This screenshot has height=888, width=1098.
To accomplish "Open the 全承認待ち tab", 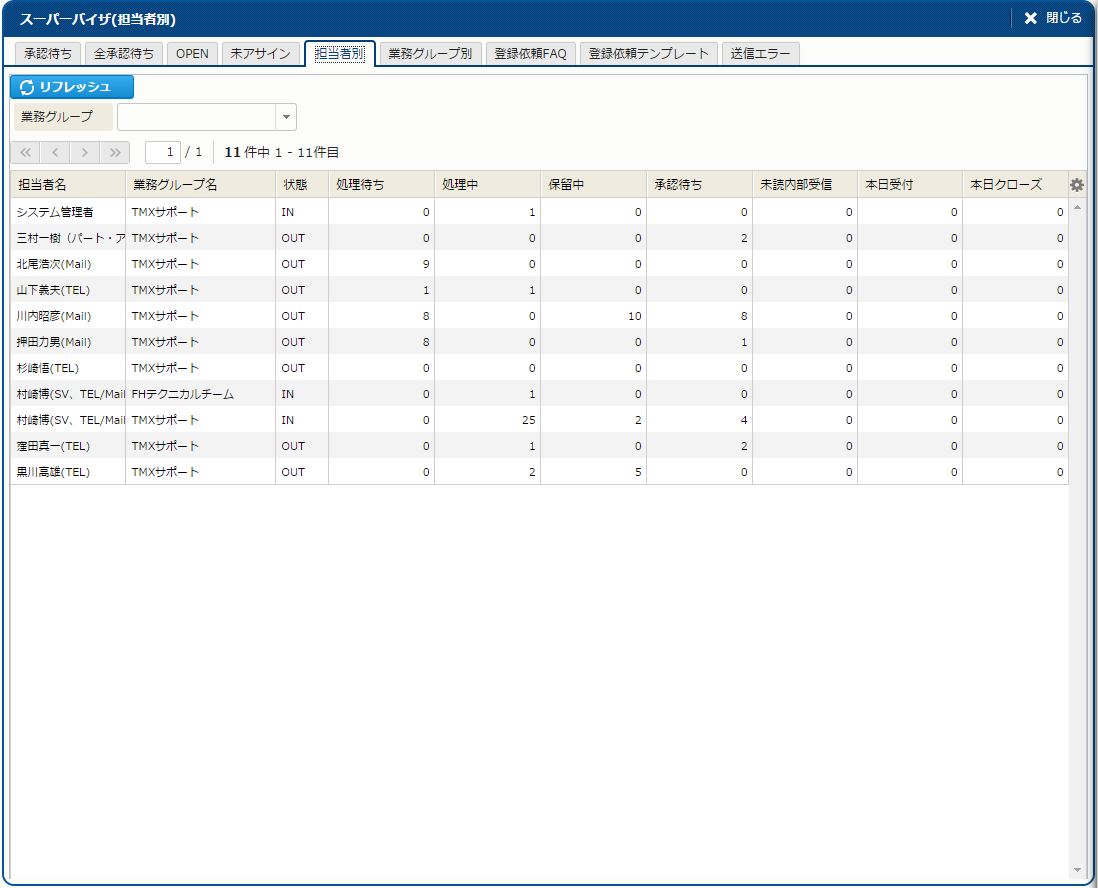I will pos(124,54).
